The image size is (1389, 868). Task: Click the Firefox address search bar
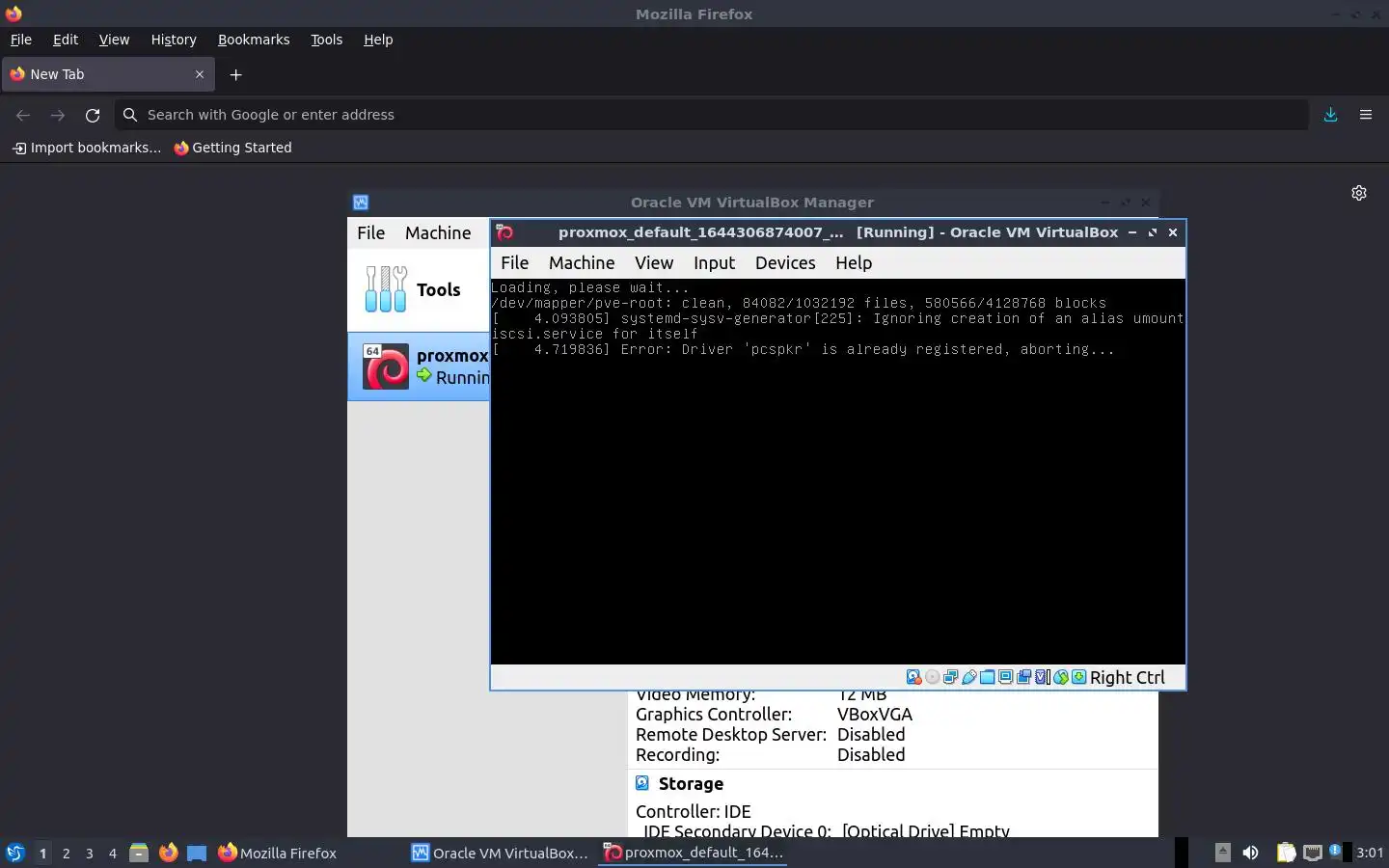[x=712, y=115]
